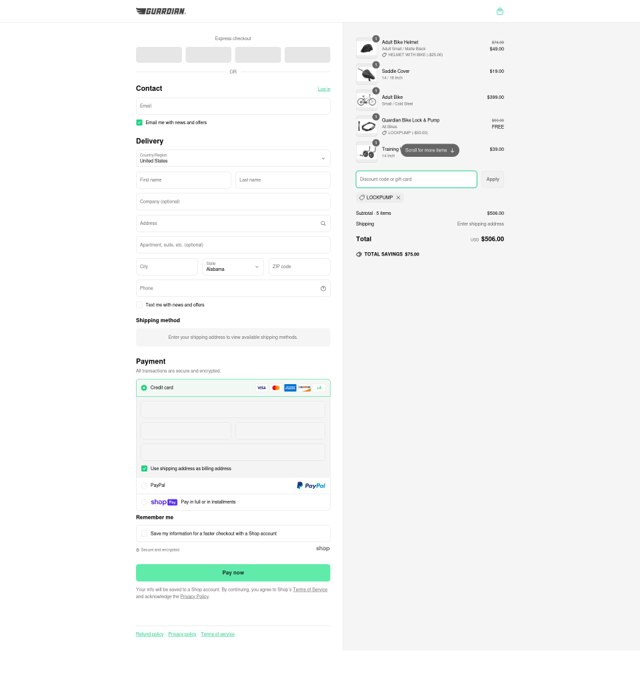Screen dimensions: 640x677
Task: Click the Guardian logo
Action: (161, 11)
